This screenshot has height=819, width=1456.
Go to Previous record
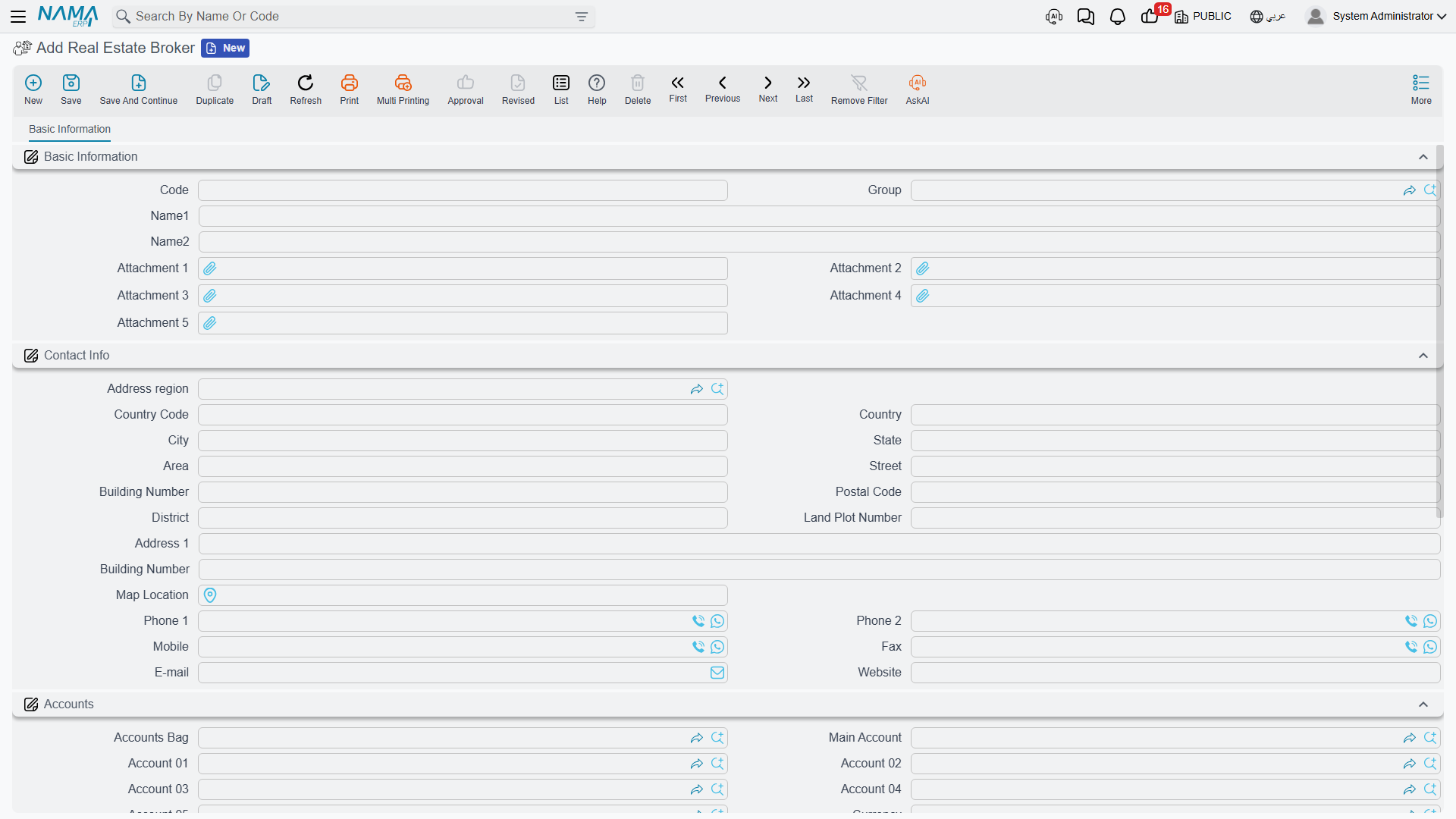[723, 89]
